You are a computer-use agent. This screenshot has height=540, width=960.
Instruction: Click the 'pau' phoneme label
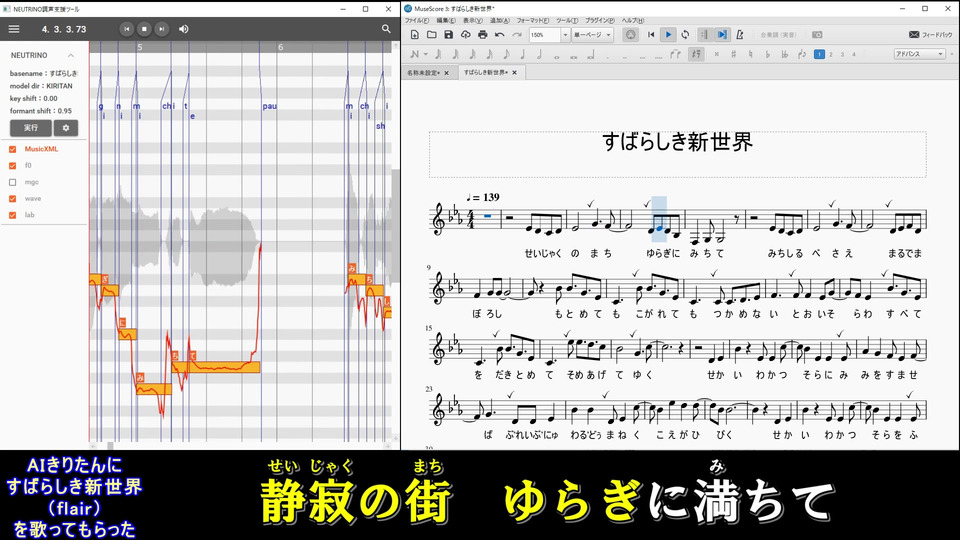click(x=269, y=107)
